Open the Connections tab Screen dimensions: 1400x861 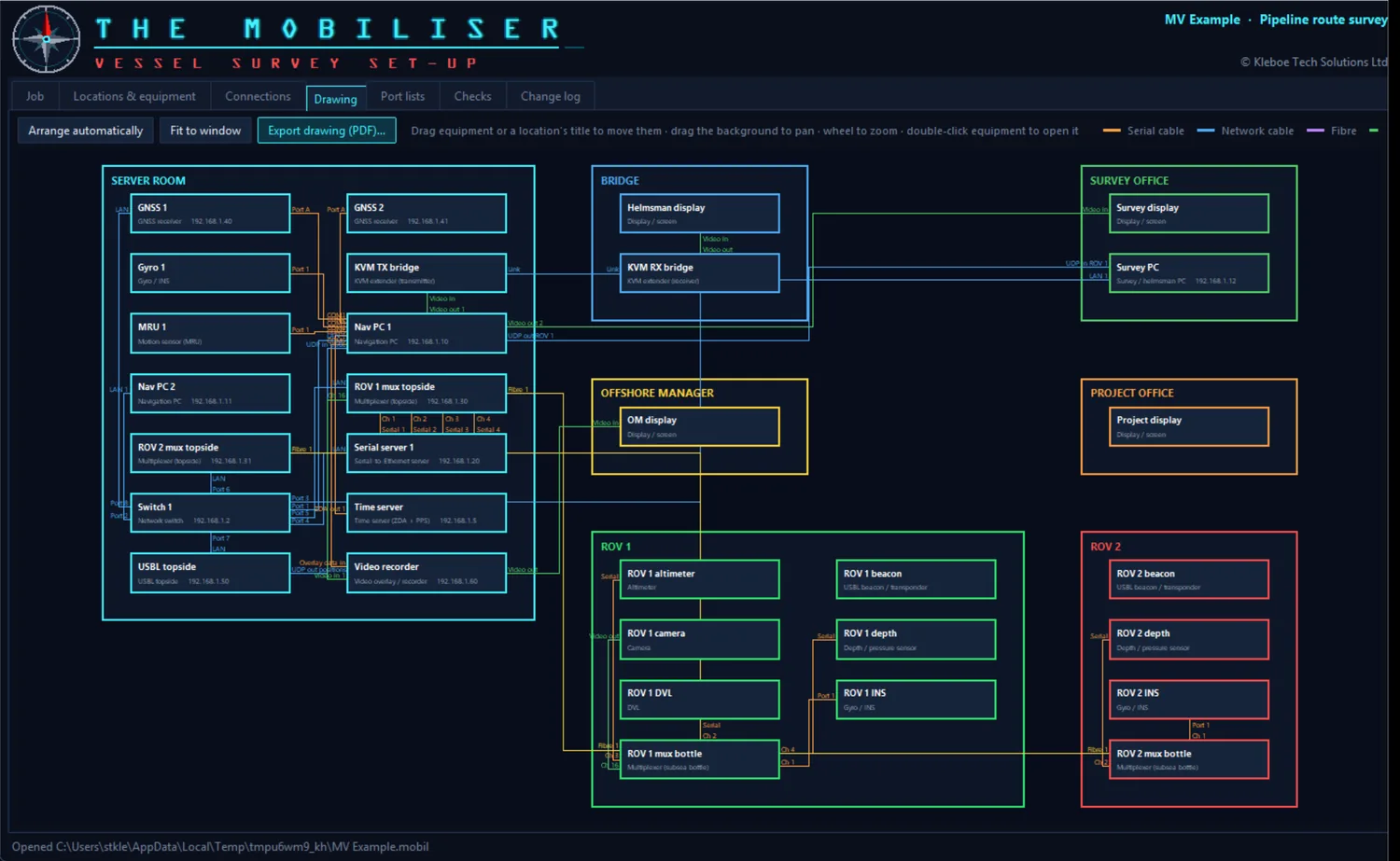click(x=258, y=96)
